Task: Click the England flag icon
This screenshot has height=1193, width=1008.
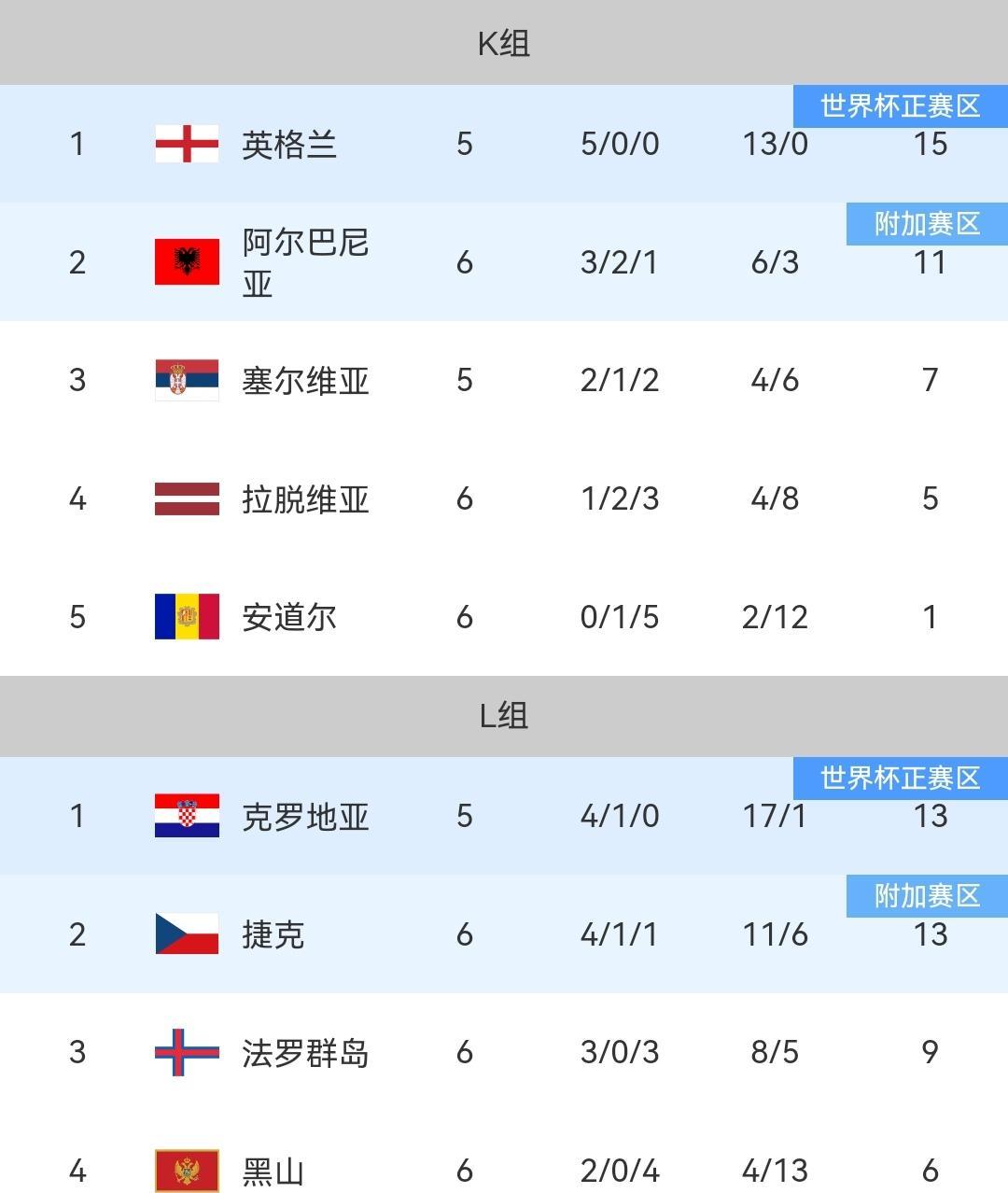Action: pos(187,144)
